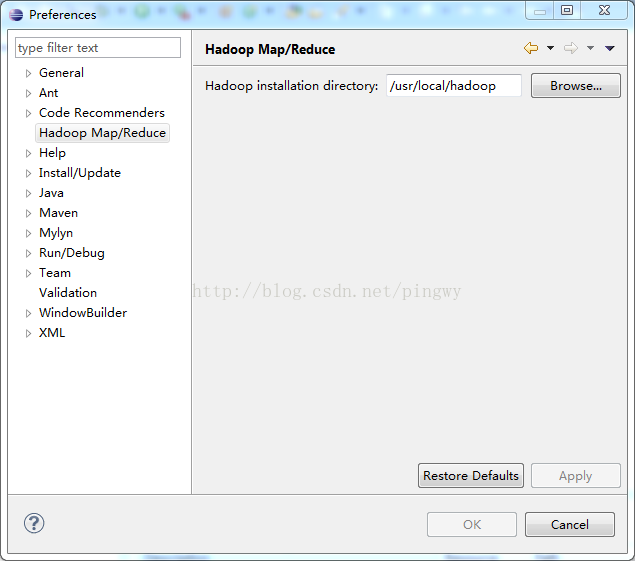Open the Back history dropdown arrow
Image resolution: width=635 pixels, height=561 pixels.
550,48
